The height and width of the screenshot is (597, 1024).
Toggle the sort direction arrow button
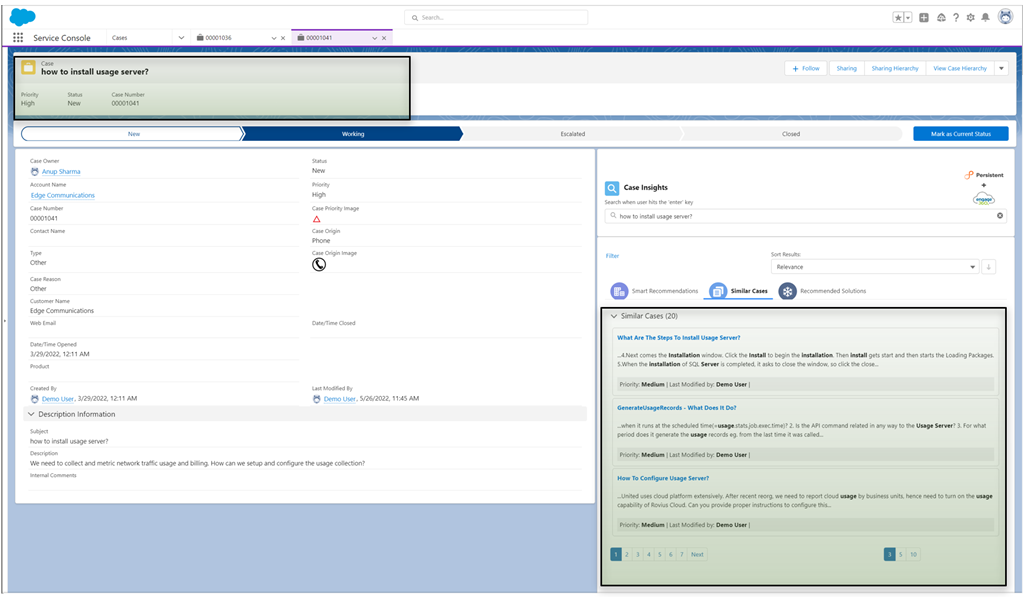[989, 266]
